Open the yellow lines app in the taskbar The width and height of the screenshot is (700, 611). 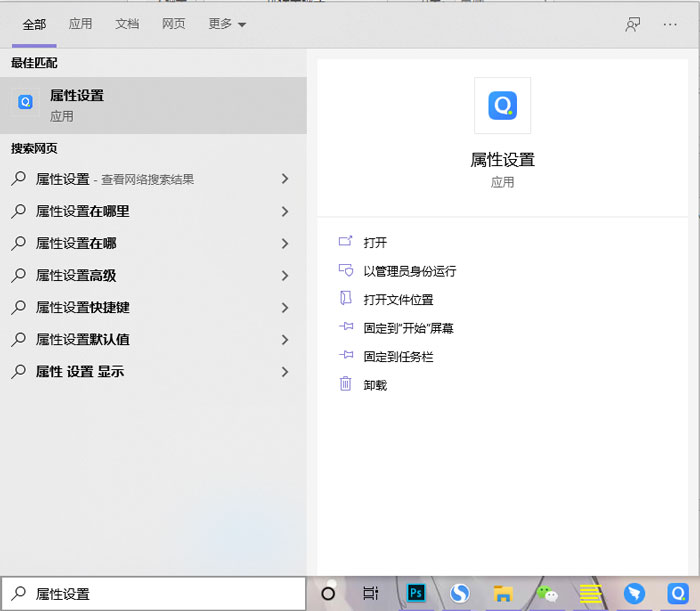click(x=590, y=593)
